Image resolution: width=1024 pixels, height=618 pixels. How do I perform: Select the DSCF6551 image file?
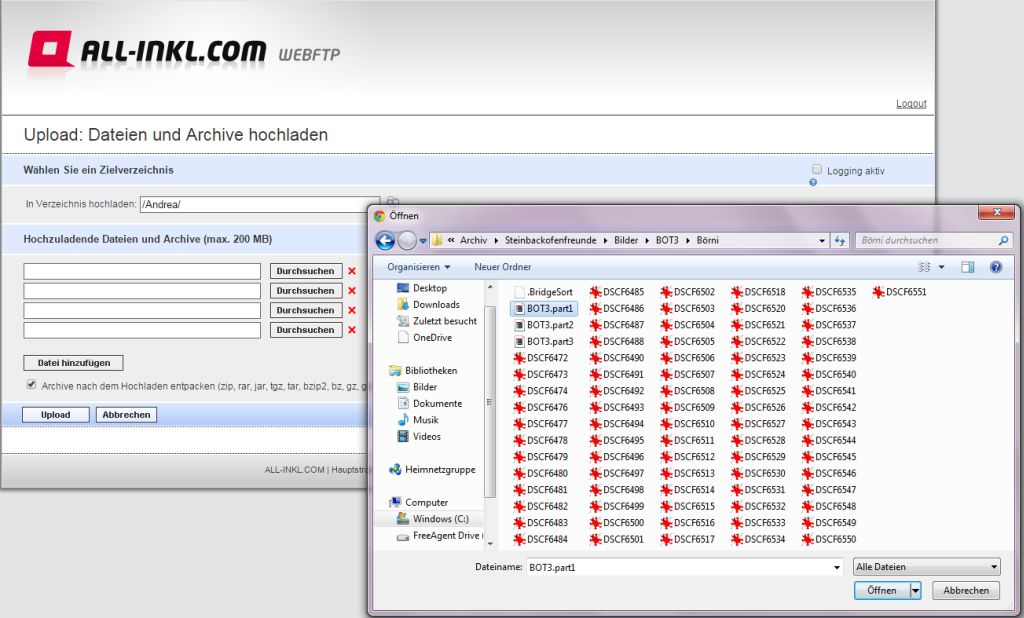click(x=904, y=292)
